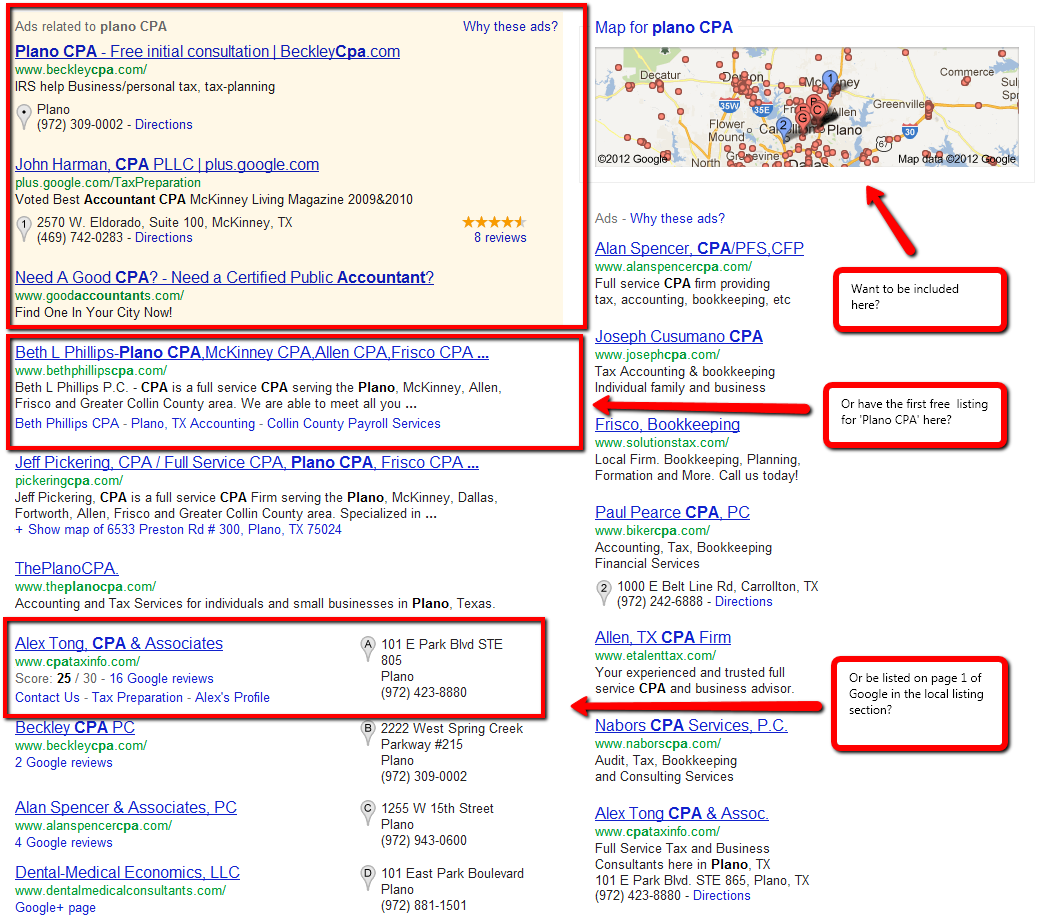This screenshot has width=1042, height=922.
Task: Get Directions for Alex Tong sidebar ad
Action: (722, 895)
